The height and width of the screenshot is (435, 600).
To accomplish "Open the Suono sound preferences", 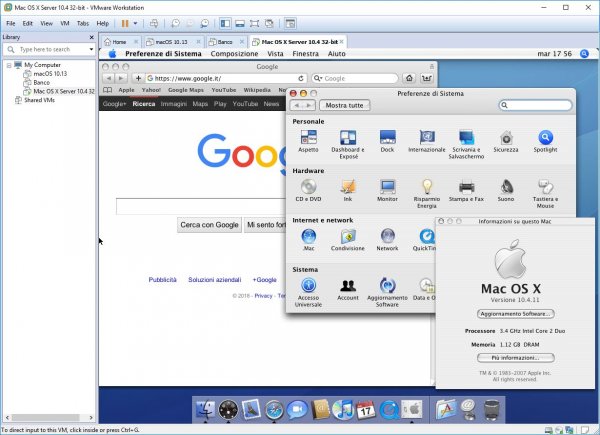I will point(506,189).
